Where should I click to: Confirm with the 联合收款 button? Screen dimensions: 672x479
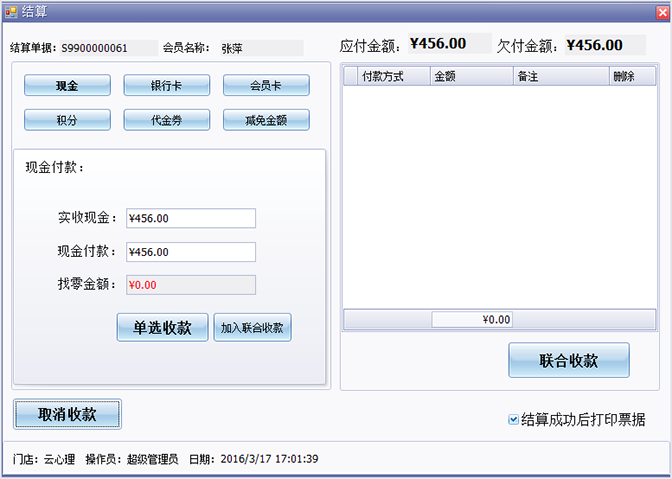tap(569, 360)
